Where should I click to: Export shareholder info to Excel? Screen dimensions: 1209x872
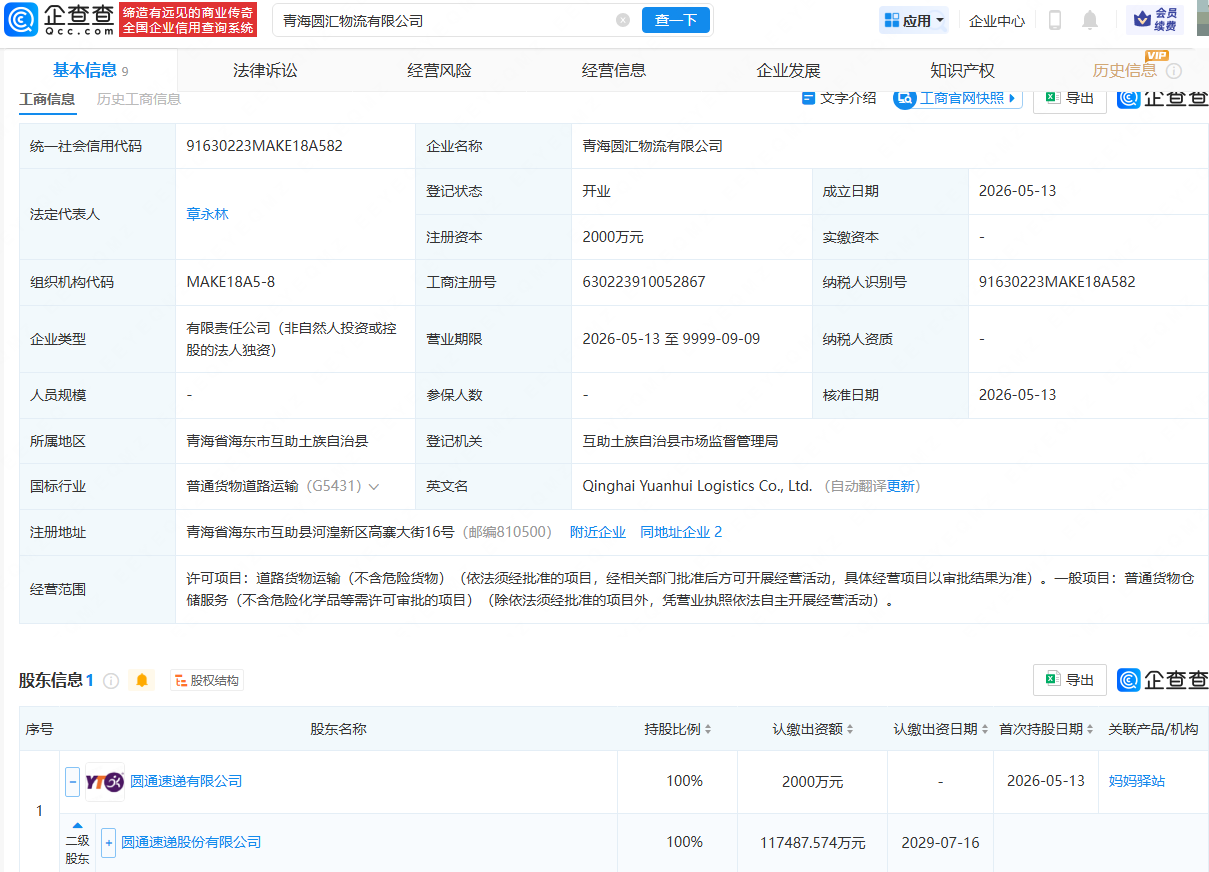pyautogui.click(x=1069, y=680)
